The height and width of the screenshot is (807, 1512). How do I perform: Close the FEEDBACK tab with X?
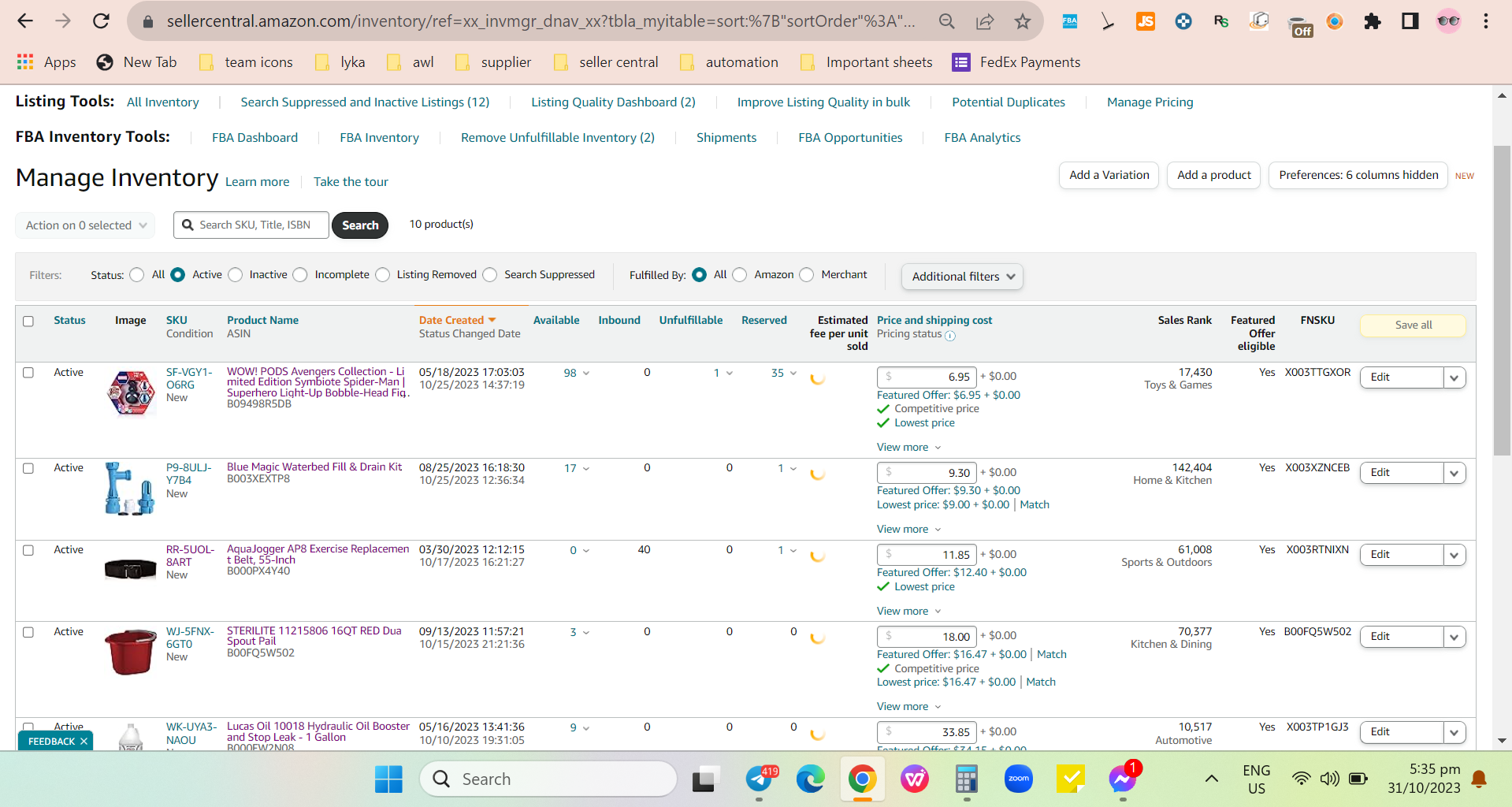point(84,742)
